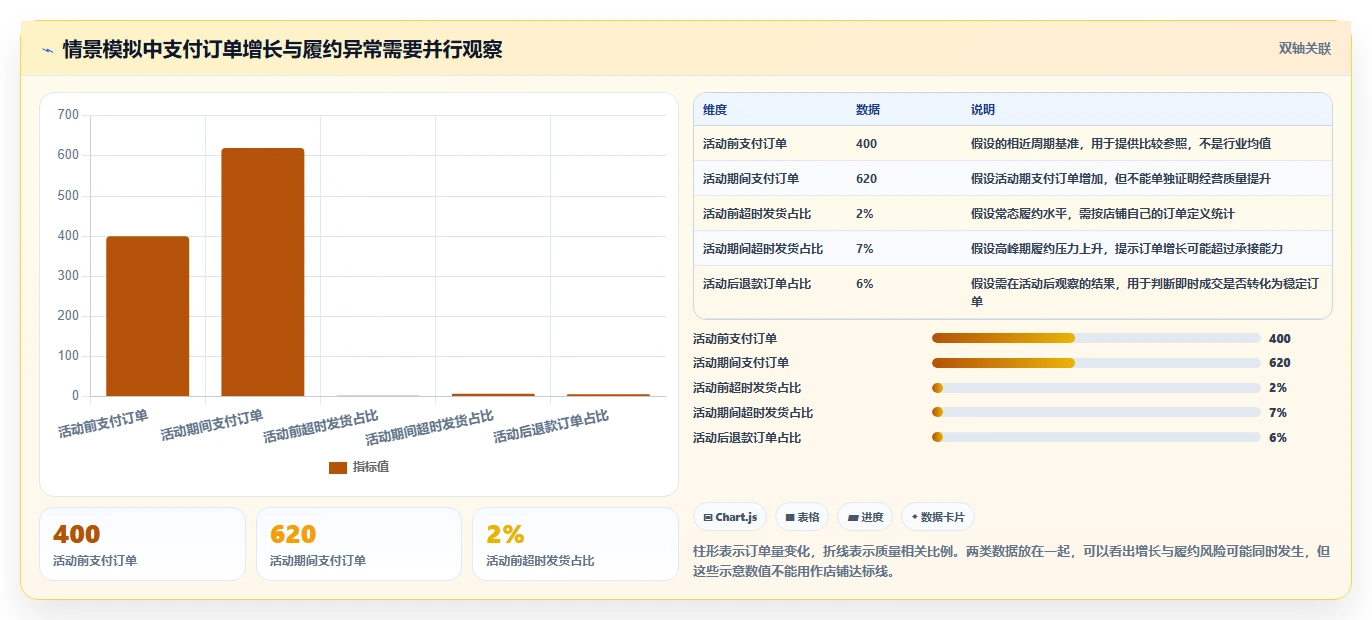Image resolution: width=1372 pixels, height=620 pixels.
Task: Click the 进度 tag chip
Action: coord(865,517)
